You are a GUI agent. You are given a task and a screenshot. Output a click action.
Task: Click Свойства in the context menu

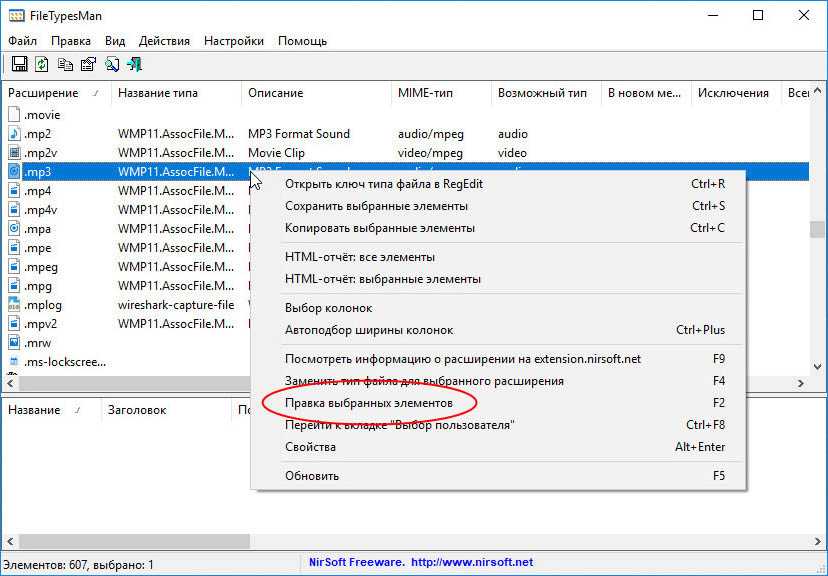pos(310,447)
